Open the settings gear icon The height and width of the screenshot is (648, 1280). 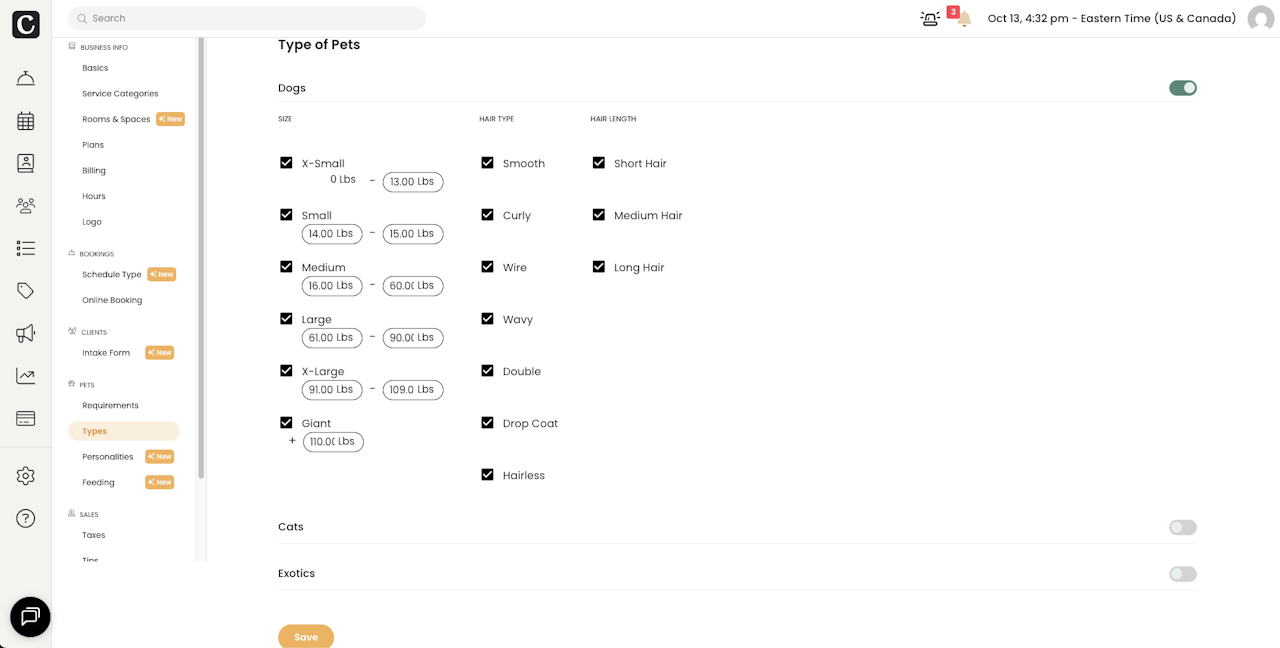(x=26, y=476)
